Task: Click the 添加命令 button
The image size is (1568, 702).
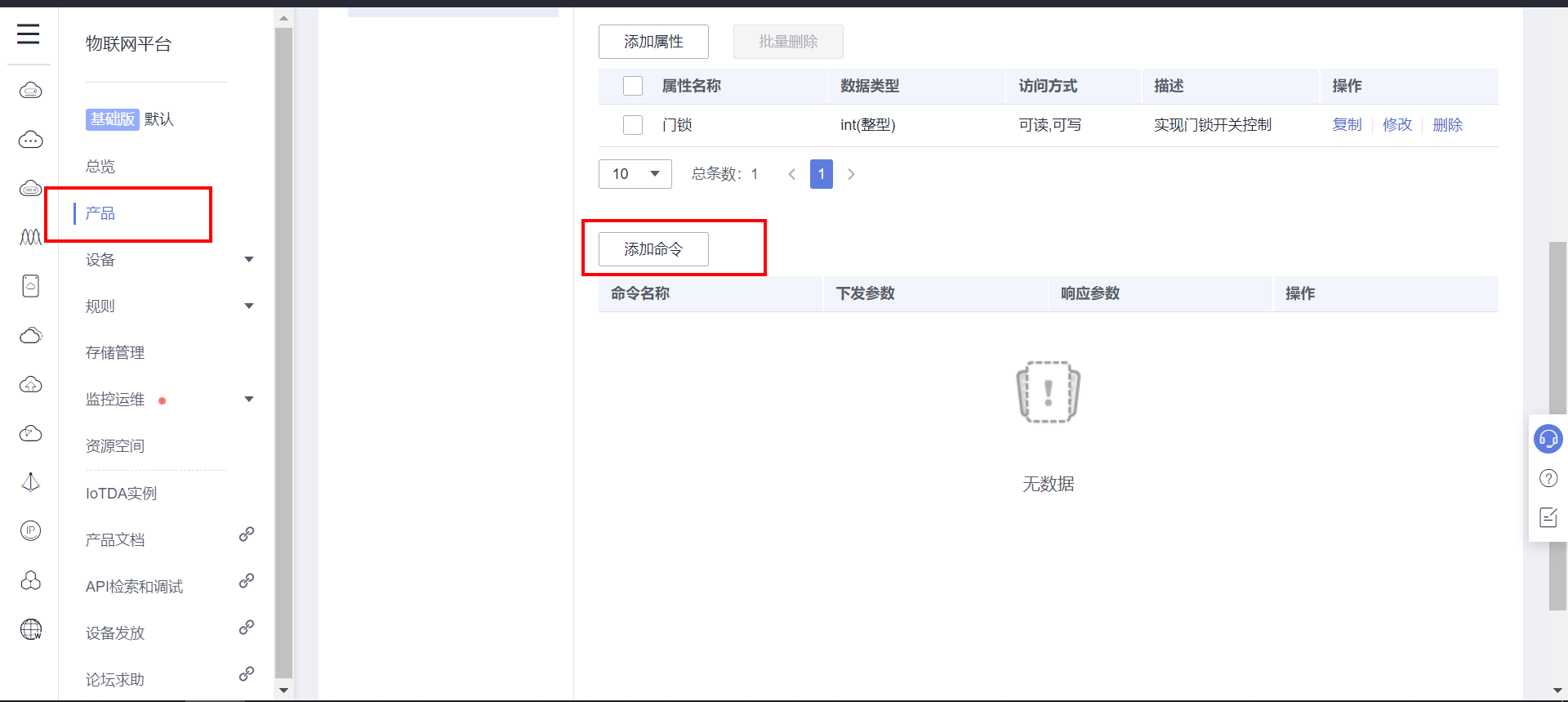Action: [x=653, y=249]
